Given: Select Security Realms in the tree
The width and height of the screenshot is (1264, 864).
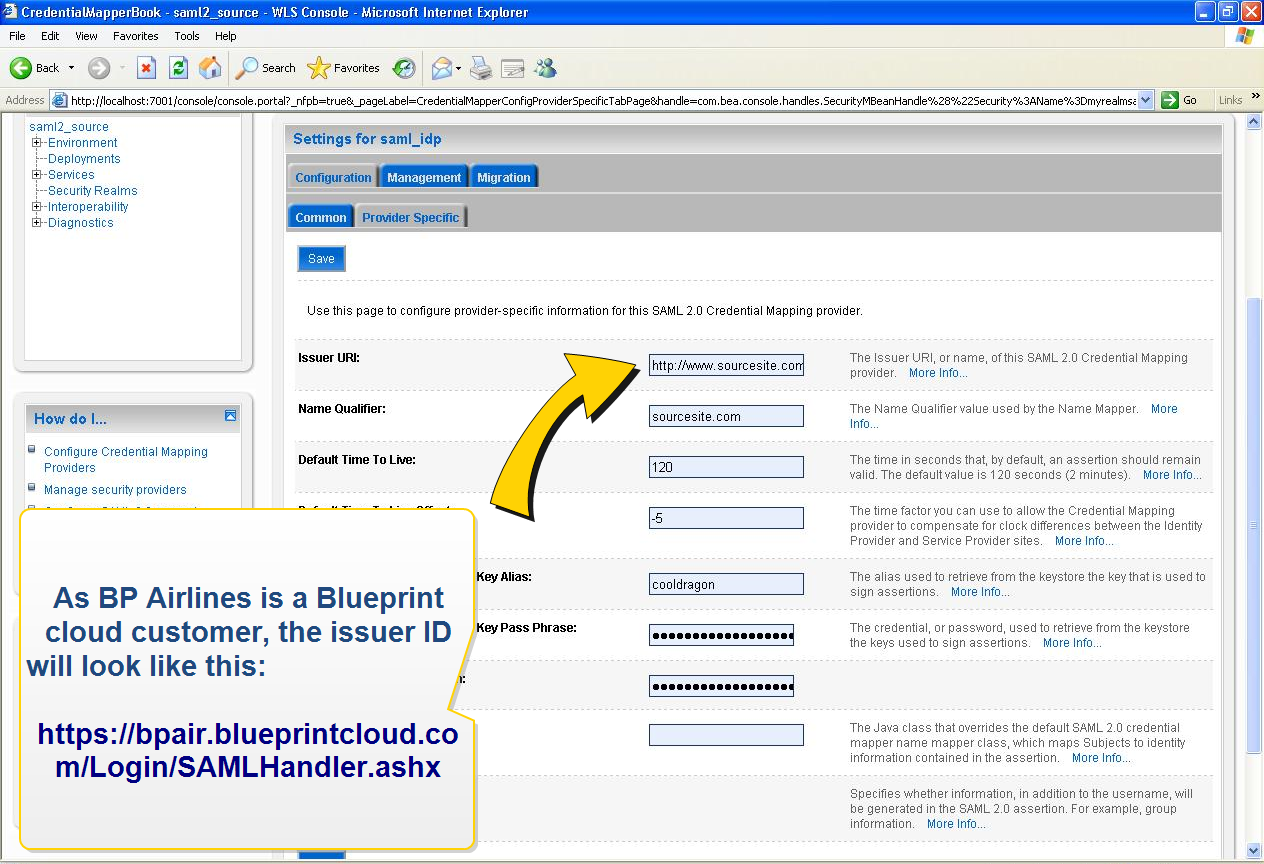Looking at the screenshot, I should 93,191.
